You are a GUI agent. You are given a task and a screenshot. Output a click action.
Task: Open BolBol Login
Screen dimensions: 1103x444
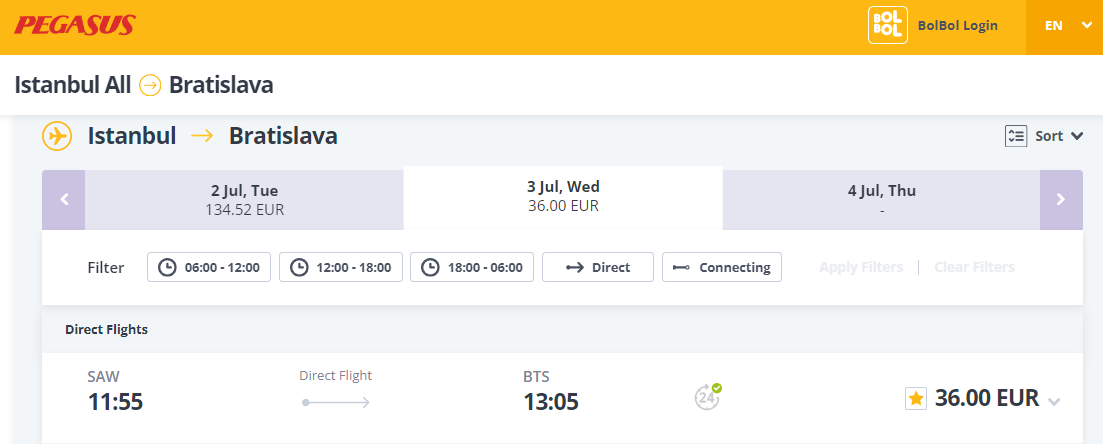tap(957, 26)
